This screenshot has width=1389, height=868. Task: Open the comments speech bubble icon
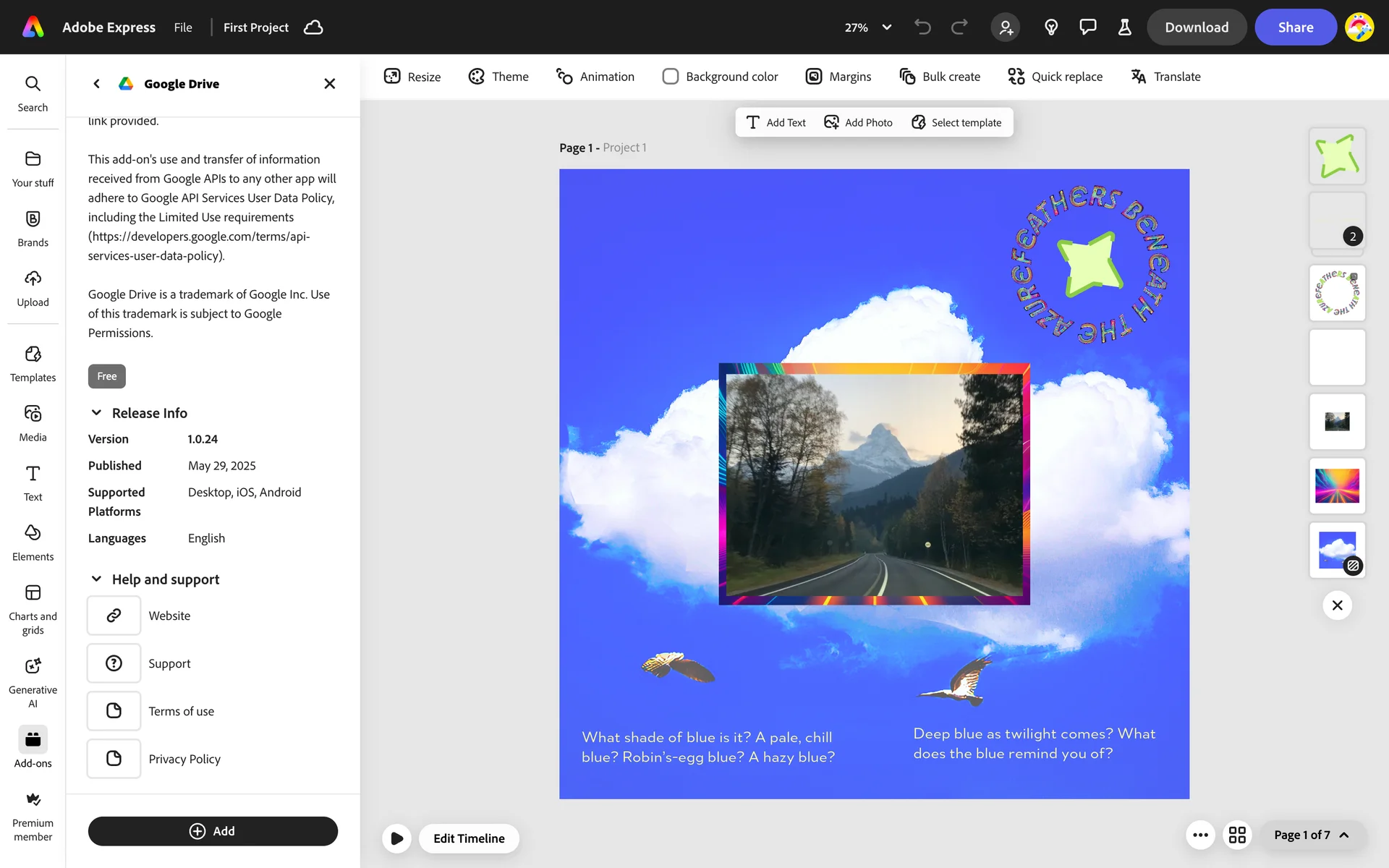coord(1087,27)
